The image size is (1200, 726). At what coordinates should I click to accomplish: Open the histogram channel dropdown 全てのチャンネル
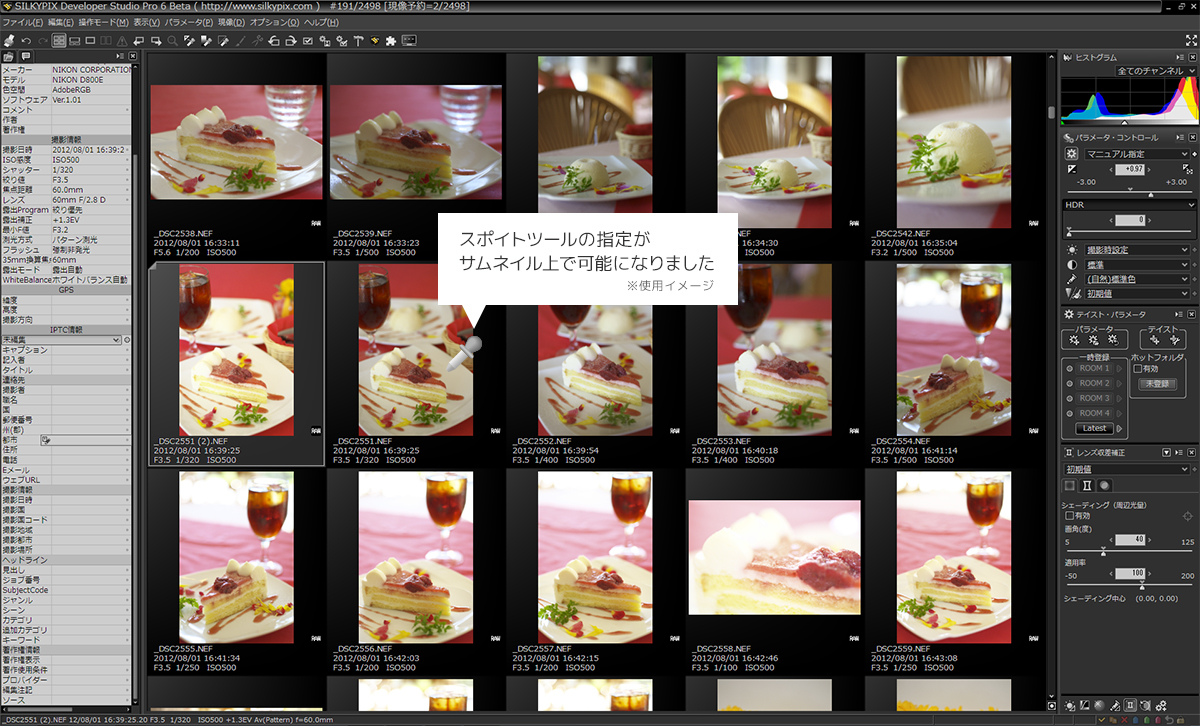1155,71
